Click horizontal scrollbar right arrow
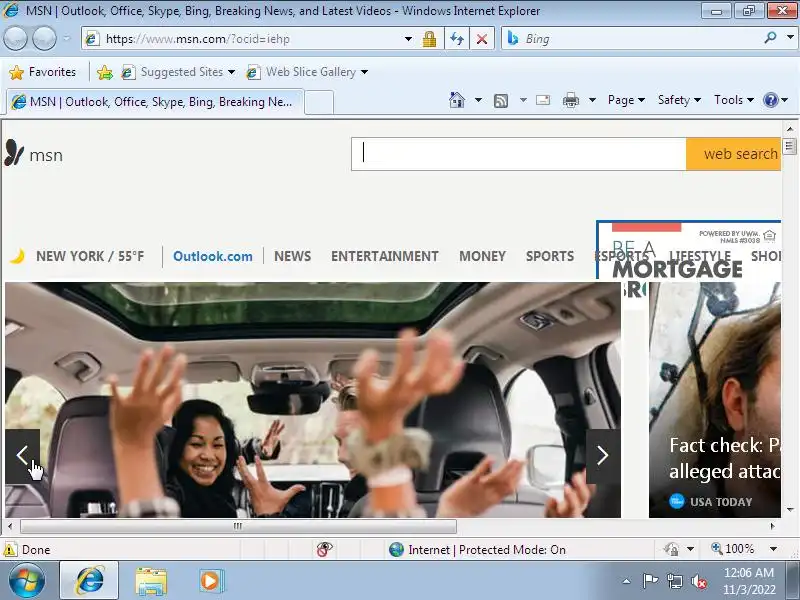This screenshot has width=800, height=600. [x=772, y=526]
